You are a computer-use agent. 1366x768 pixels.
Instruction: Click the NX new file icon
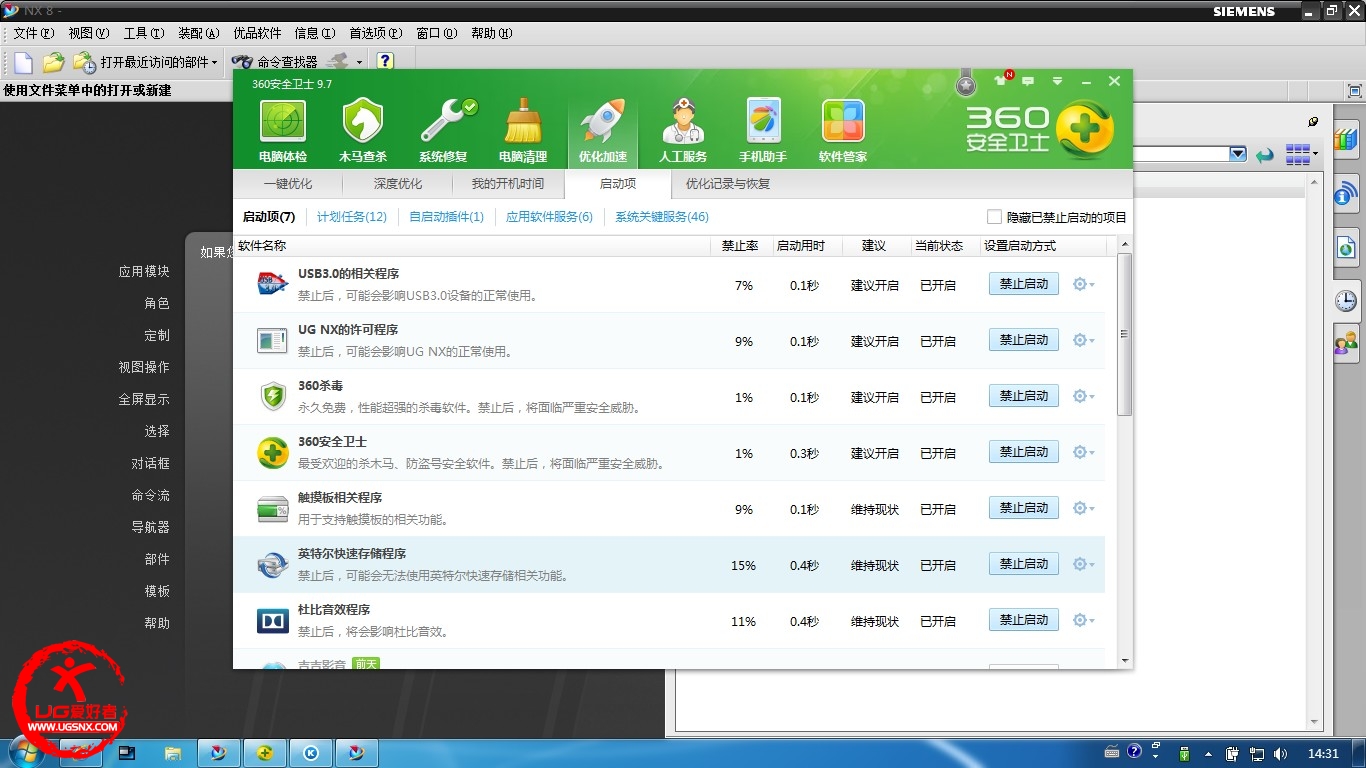pos(23,62)
